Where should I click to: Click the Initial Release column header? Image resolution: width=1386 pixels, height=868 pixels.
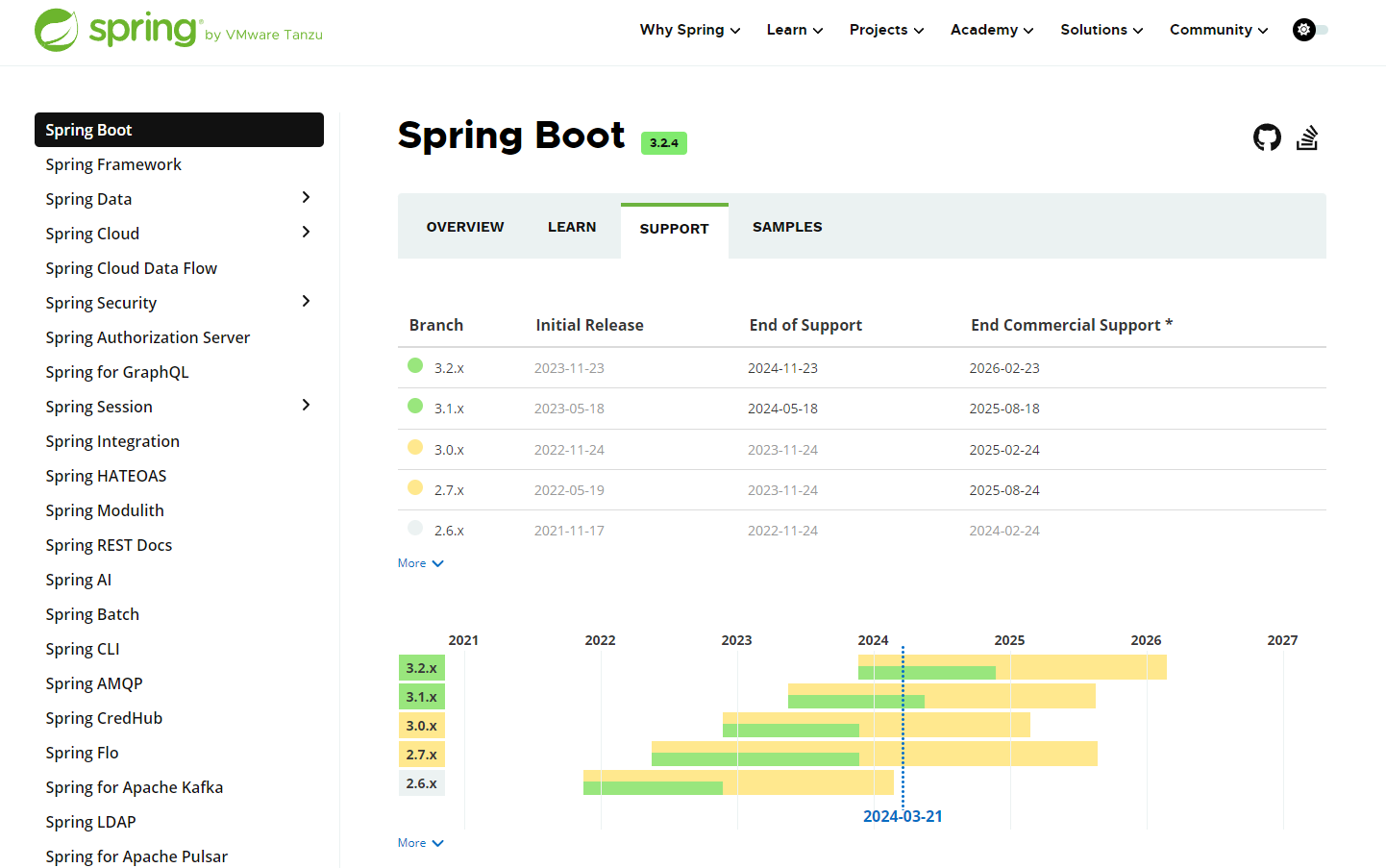[x=590, y=325]
